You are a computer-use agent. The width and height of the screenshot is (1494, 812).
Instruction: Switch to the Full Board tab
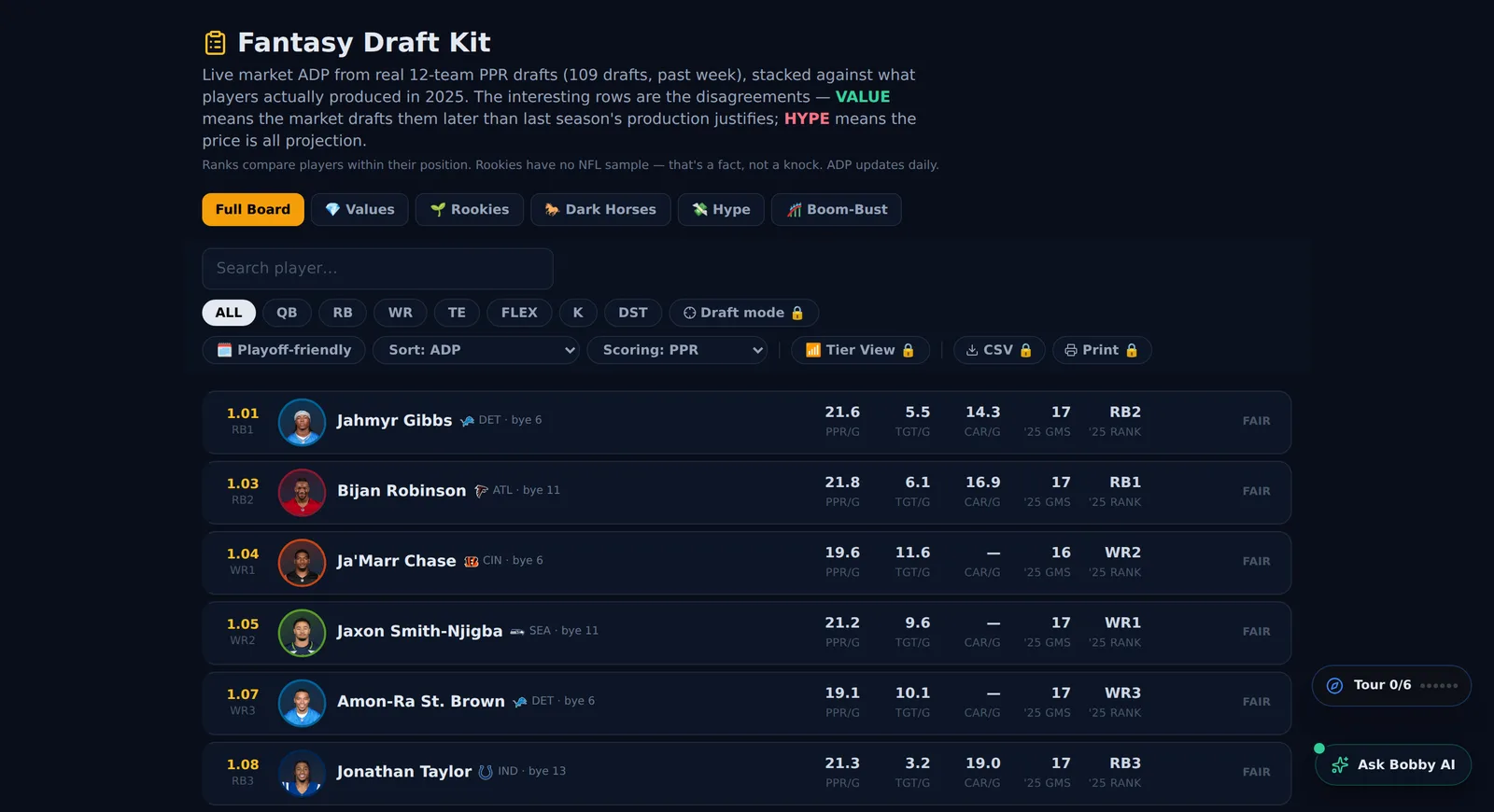click(x=253, y=210)
